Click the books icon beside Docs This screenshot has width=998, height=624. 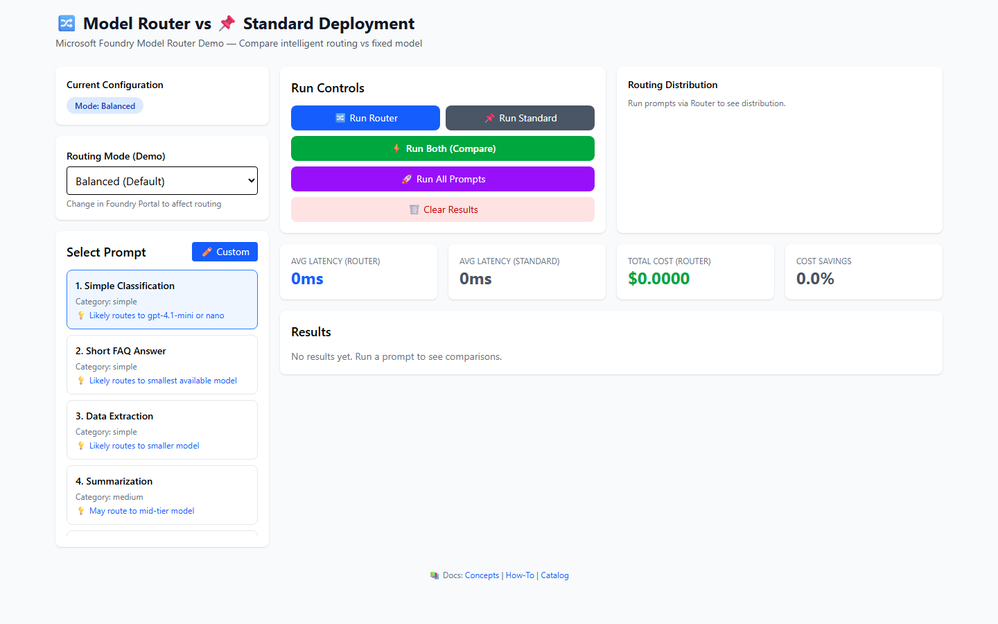click(435, 576)
